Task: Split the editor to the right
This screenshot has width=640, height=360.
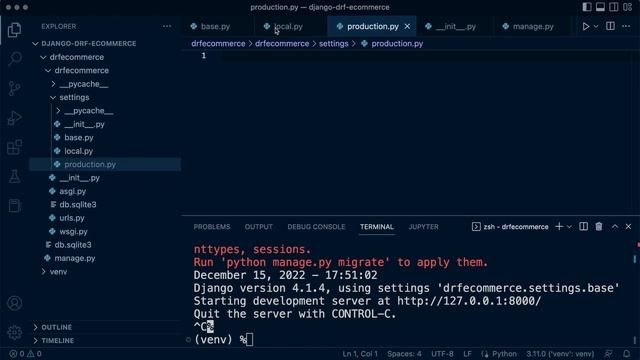Action: pyautogui.click(x=610, y=26)
